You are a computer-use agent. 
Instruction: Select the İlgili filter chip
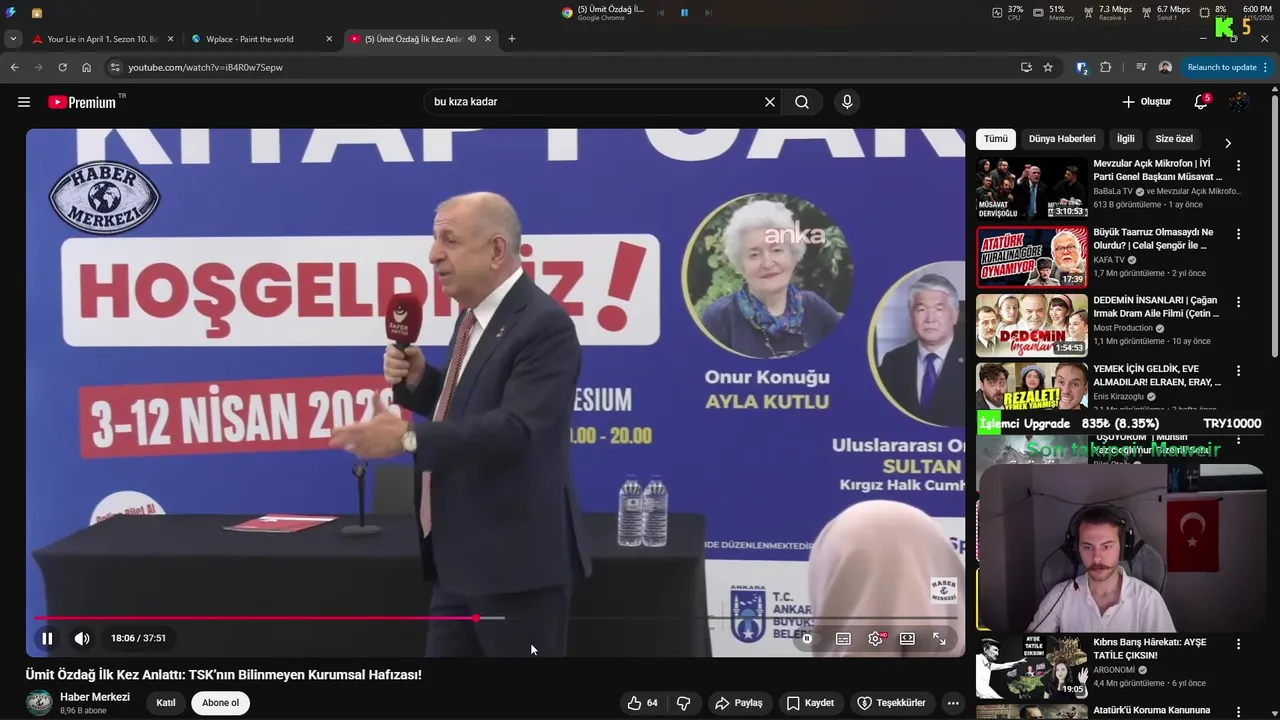tap(1126, 139)
